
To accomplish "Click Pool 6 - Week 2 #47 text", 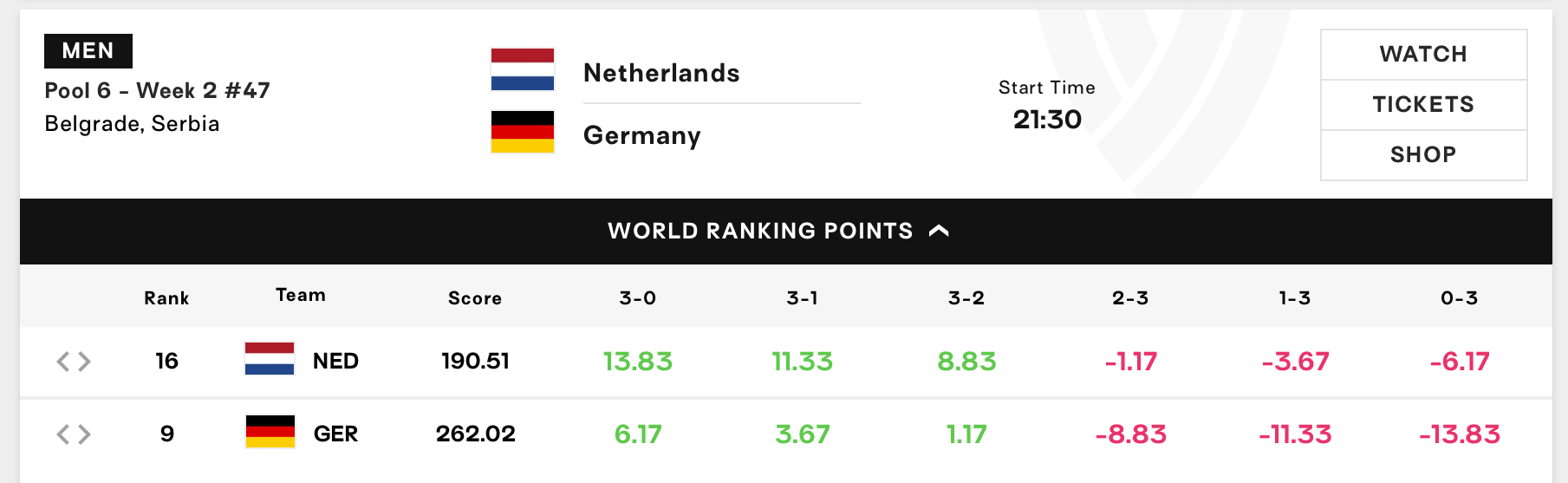I will click(x=157, y=90).
